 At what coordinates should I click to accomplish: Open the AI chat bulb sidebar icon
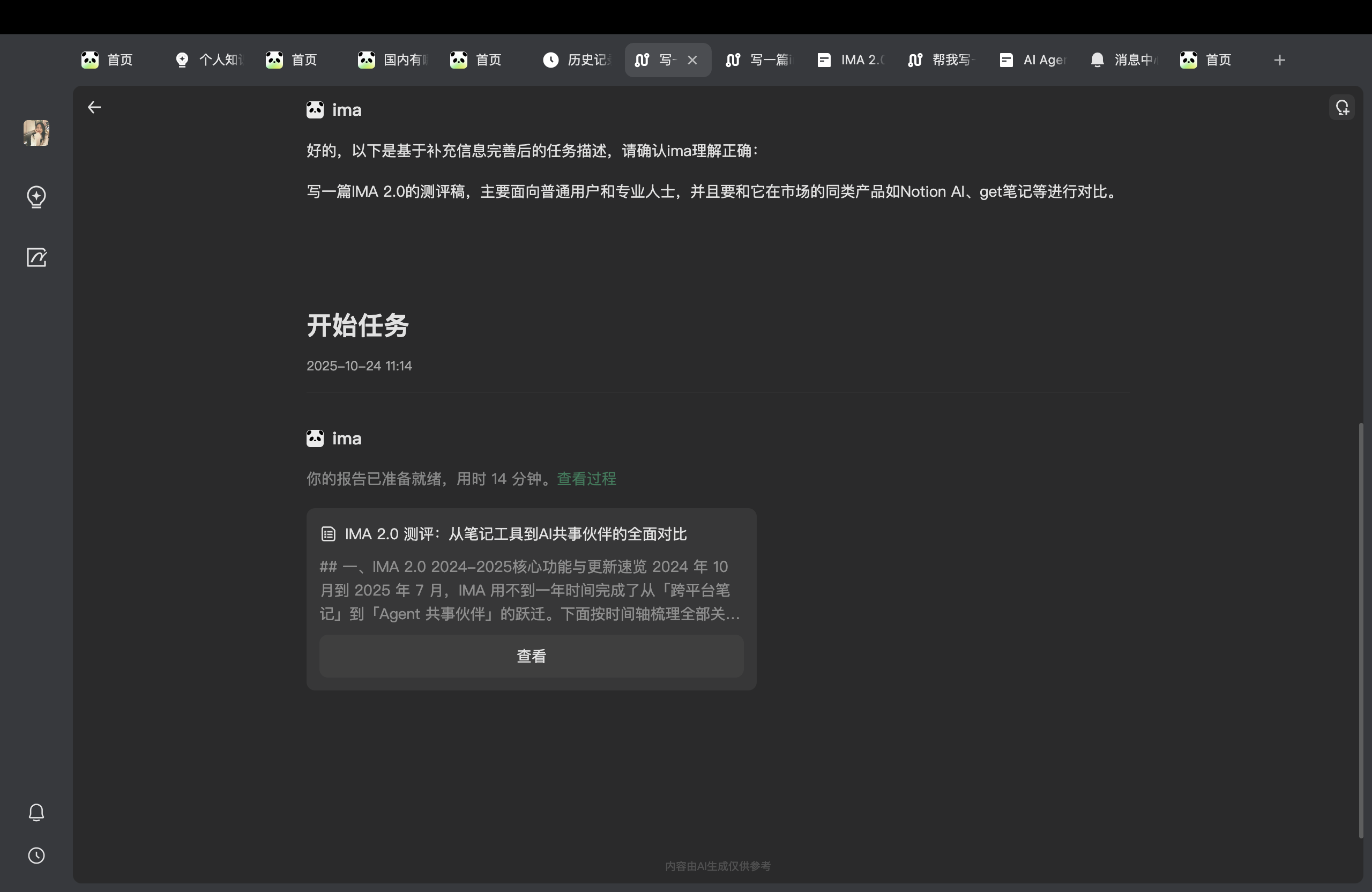(x=36, y=197)
